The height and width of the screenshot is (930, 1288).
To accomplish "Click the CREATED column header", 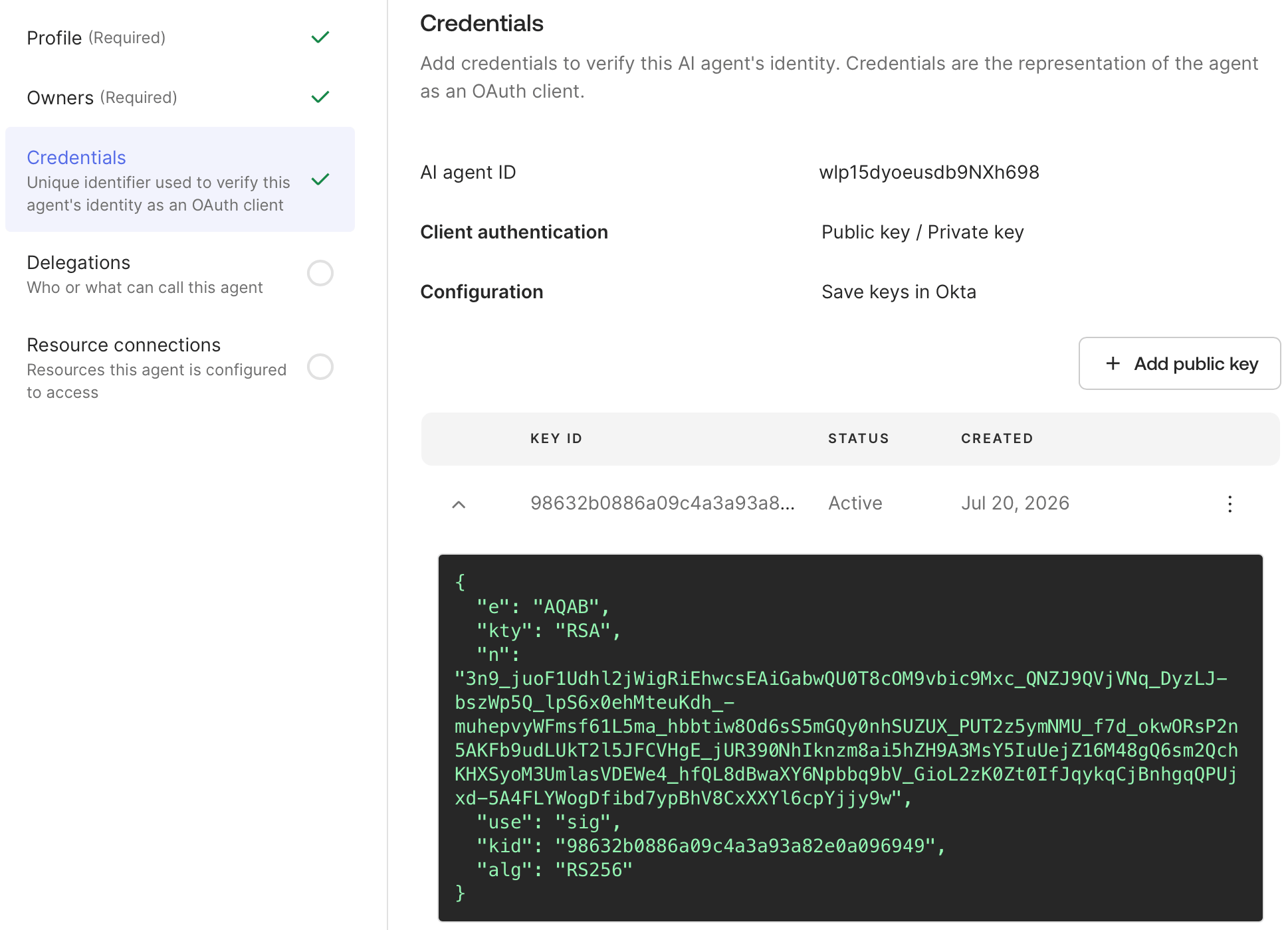I will point(997,438).
